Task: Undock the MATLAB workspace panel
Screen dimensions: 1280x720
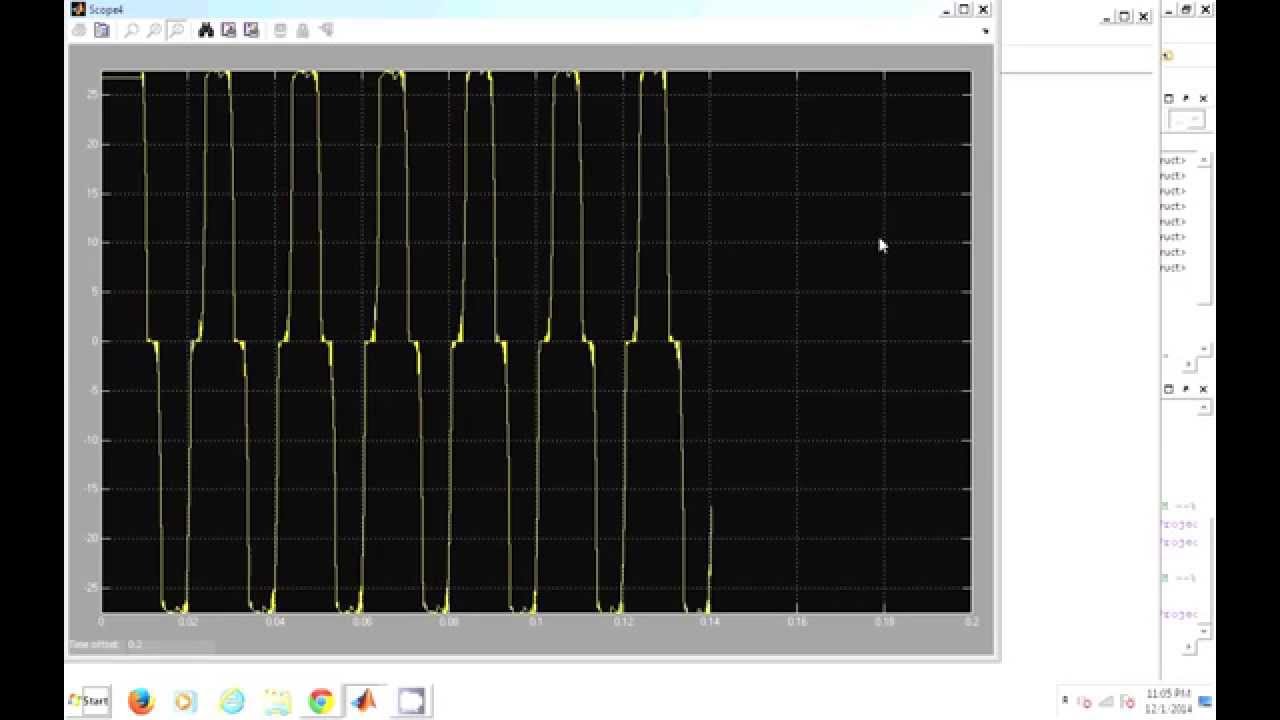Action: [1185, 99]
